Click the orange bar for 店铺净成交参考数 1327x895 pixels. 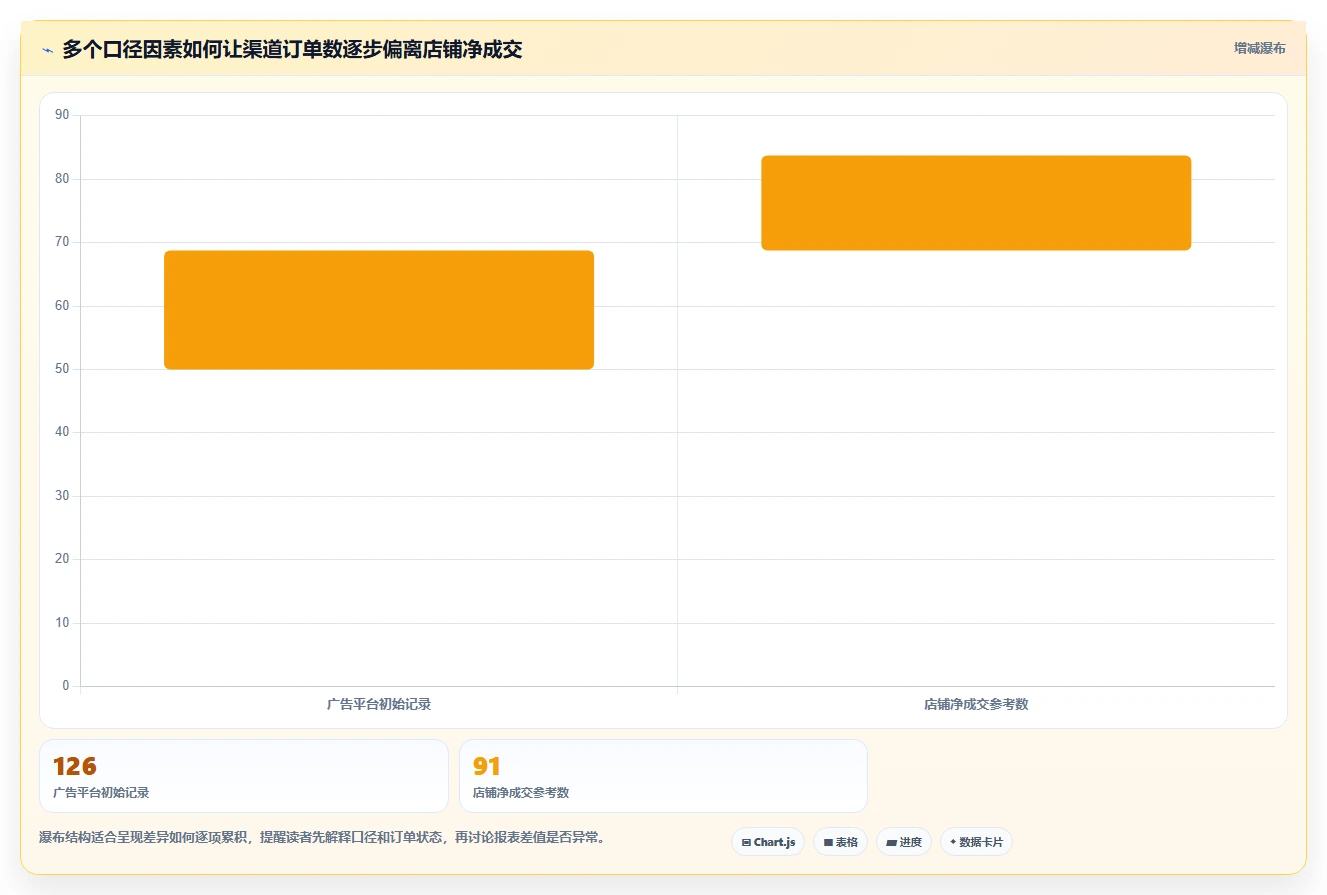coord(976,203)
